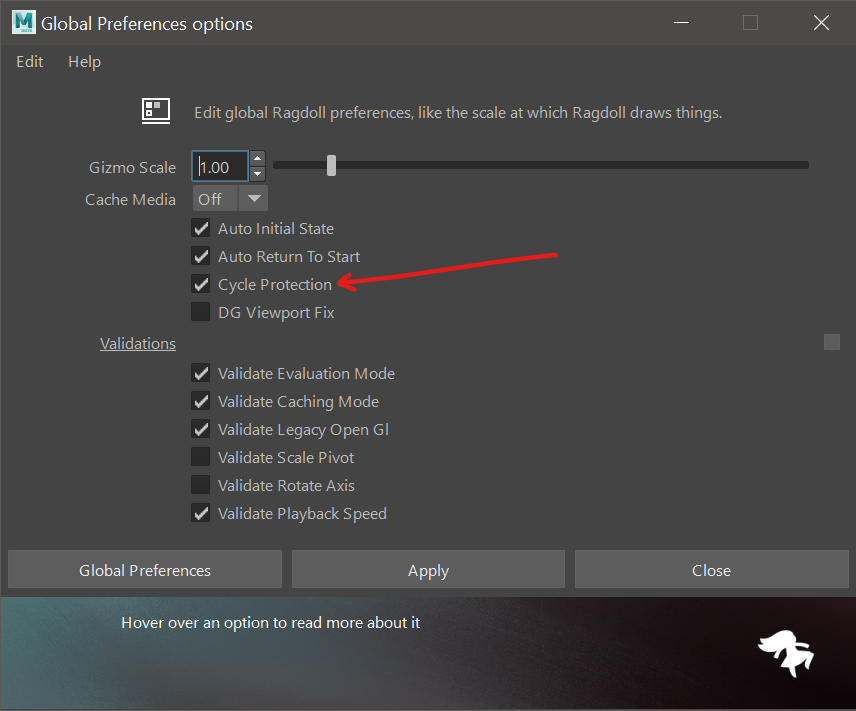The width and height of the screenshot is (856, 711).
Task: Click the preferences window icon beside description
Action: coord(155,111)
